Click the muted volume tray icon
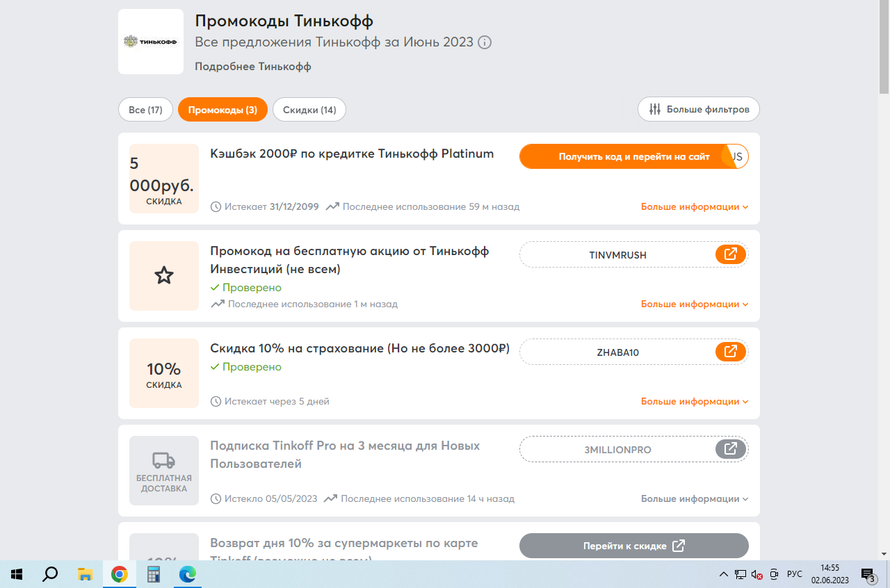The width and height of the screenshot is (890, 588). (x=757, y=574)
